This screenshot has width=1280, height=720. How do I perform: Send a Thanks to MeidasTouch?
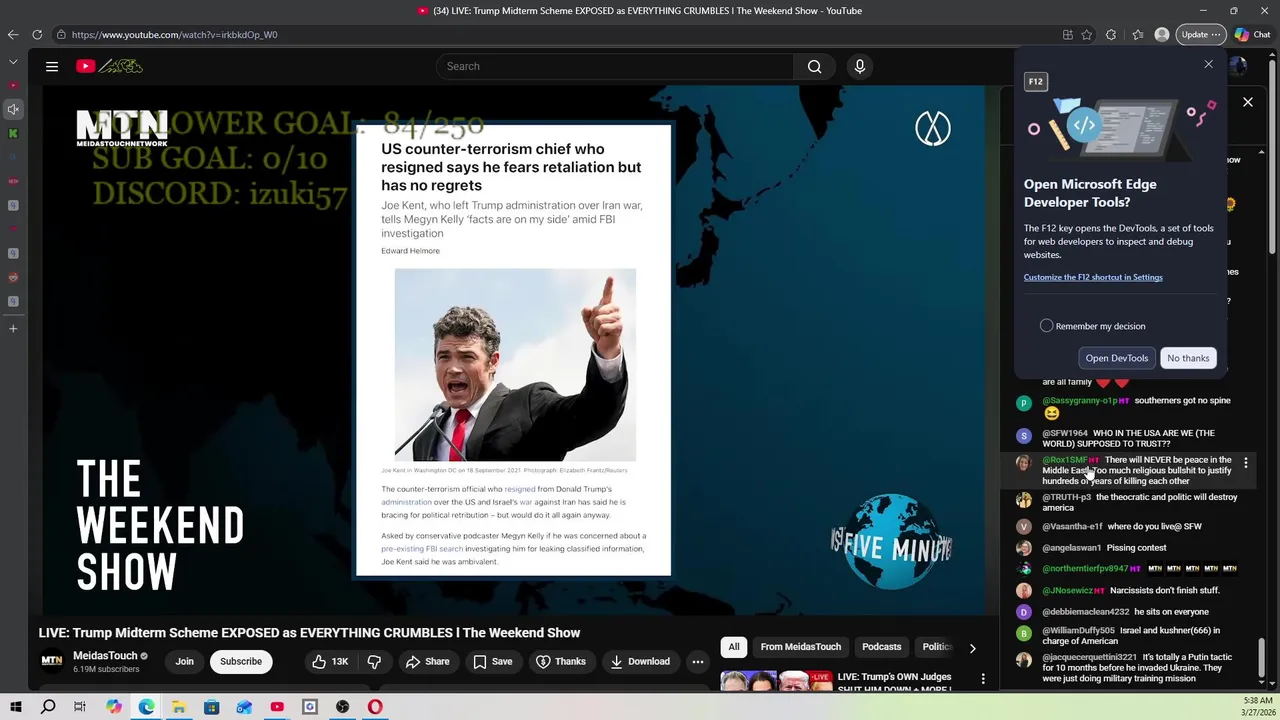point(560,661)
